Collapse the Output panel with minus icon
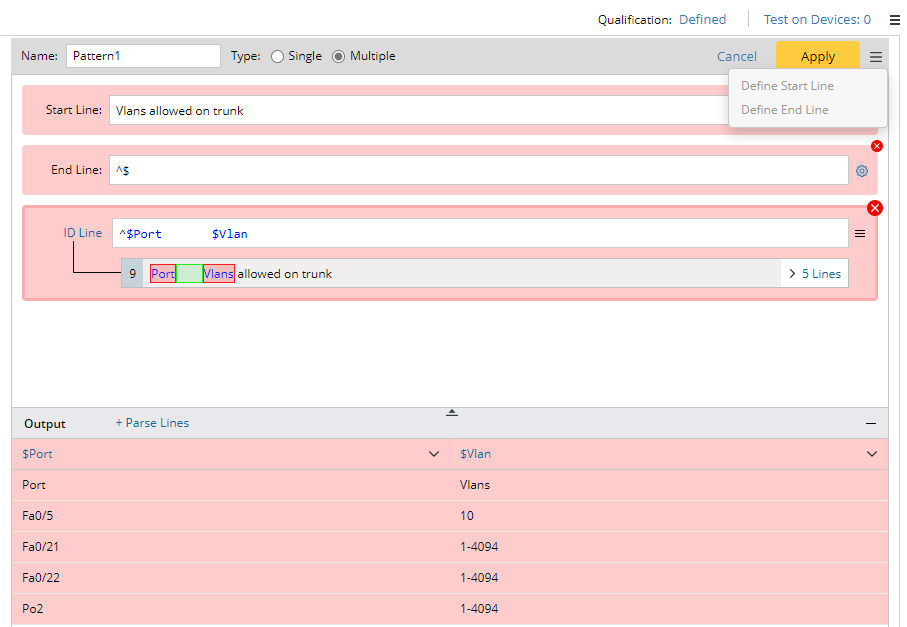Viewport: 907px width, 627px height. (x=871, y=424)
